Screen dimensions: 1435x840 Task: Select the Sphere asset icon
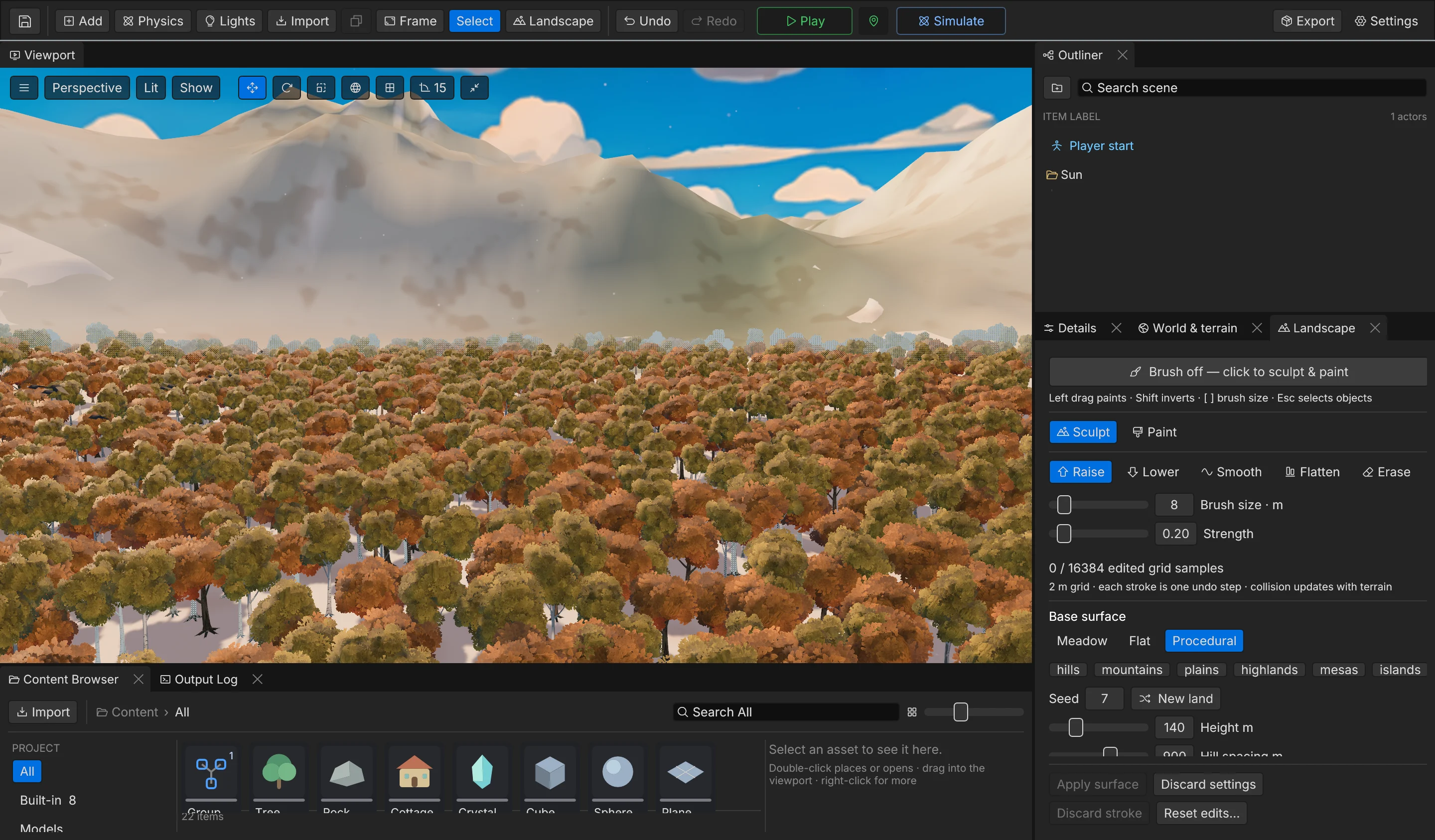coord(617,772)
